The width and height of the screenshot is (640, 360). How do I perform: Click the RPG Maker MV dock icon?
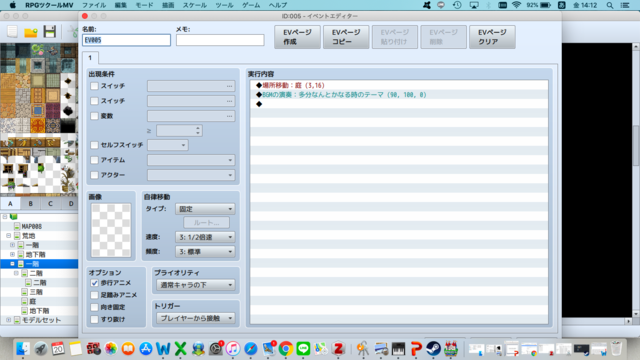451,349
